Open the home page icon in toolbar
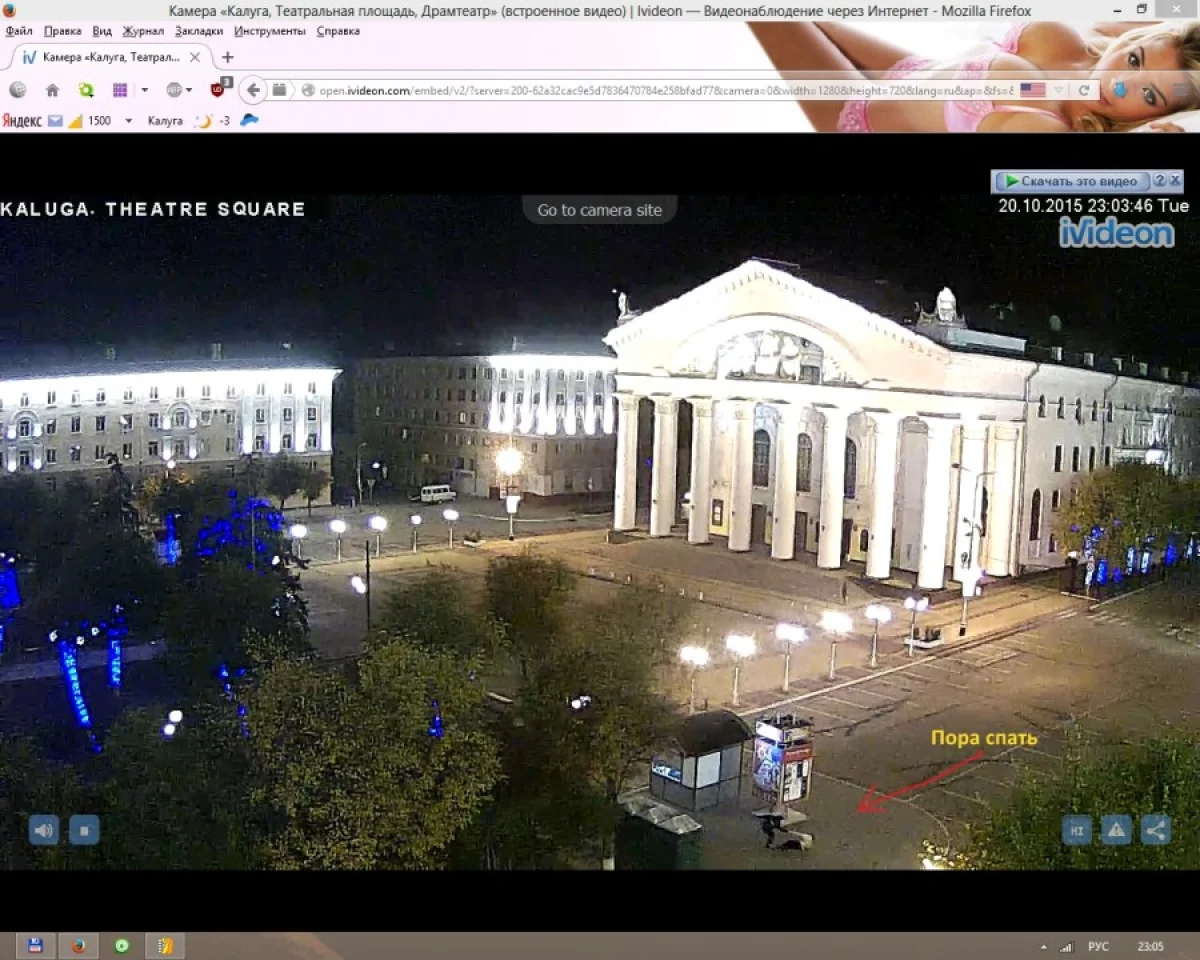1200x960 pixels. (x=52, y=90)
